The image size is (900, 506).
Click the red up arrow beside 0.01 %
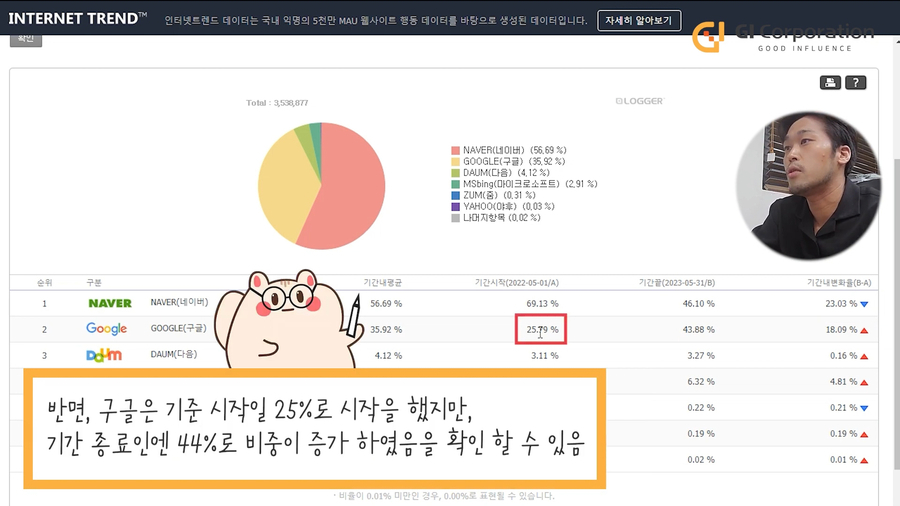(864, 460)
